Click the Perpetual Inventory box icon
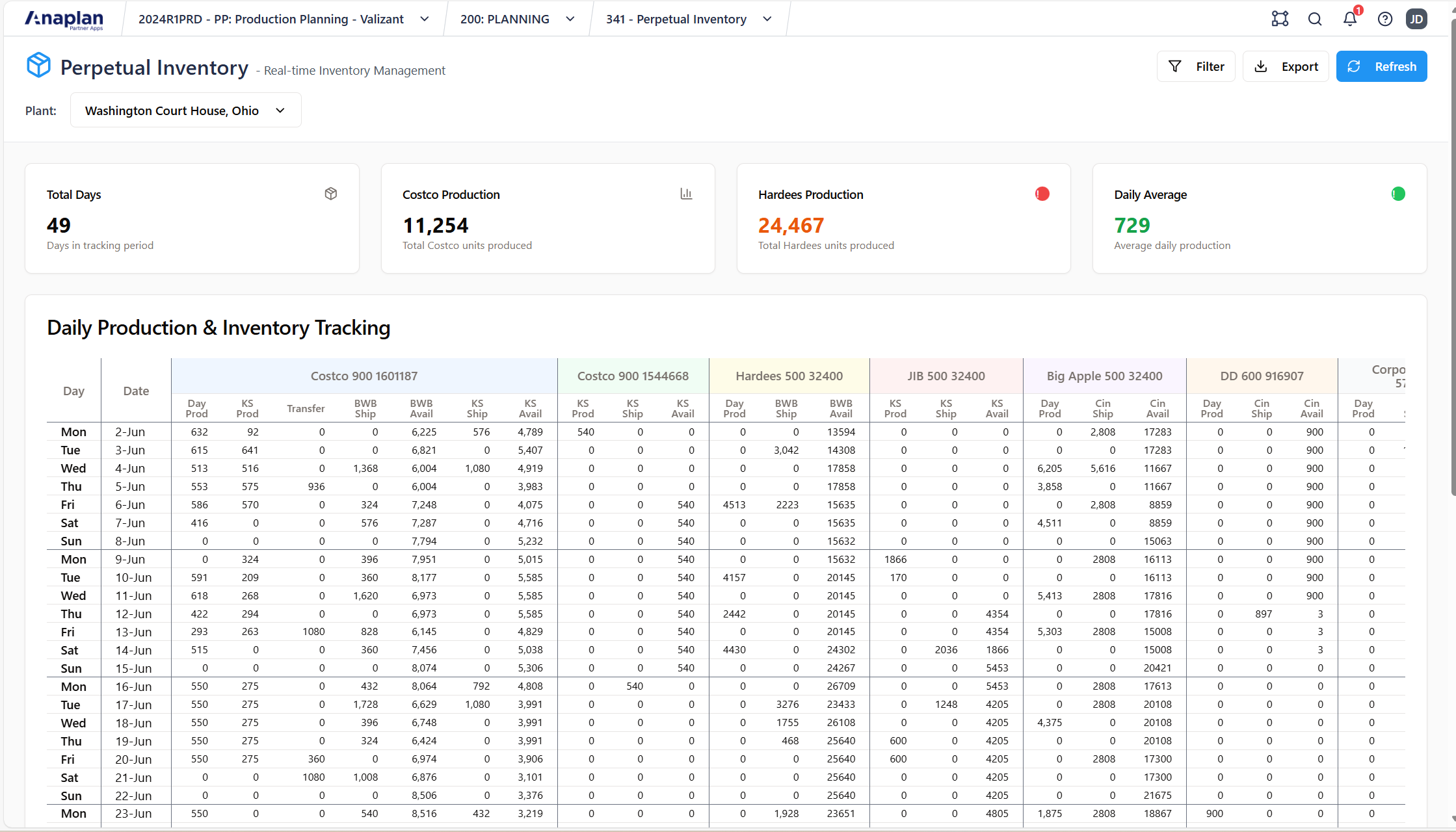 (38, 65)
